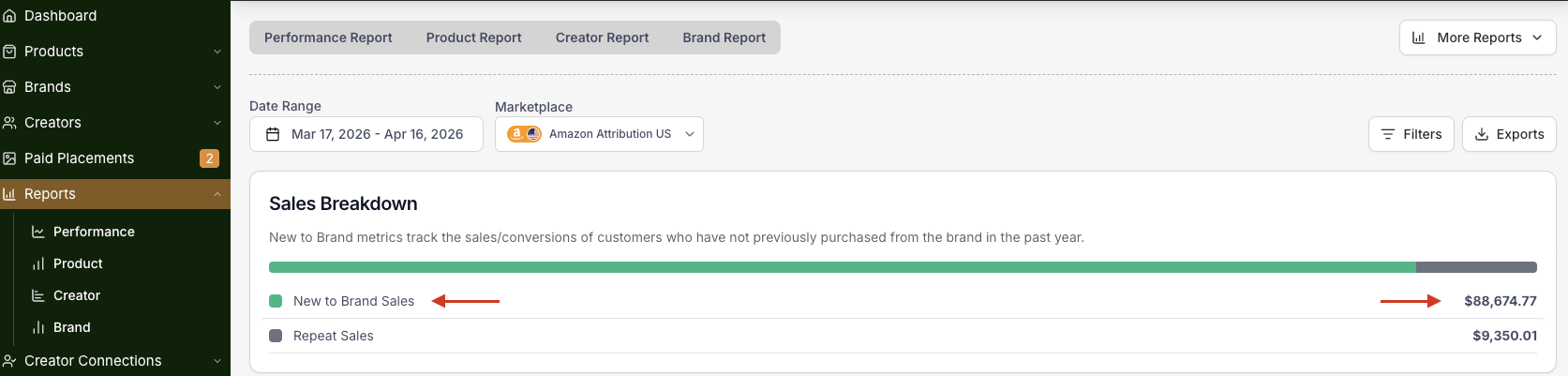
Task: Open the More Reports dropdown
Action: 1477,38
